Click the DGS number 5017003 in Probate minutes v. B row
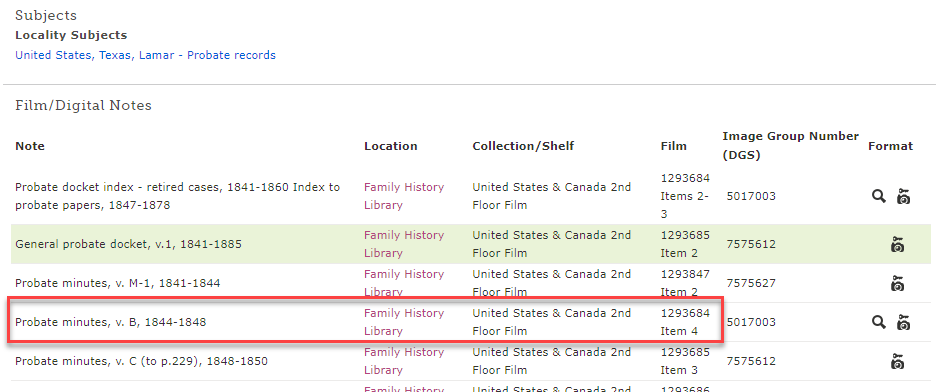 (x=751, y=322)
